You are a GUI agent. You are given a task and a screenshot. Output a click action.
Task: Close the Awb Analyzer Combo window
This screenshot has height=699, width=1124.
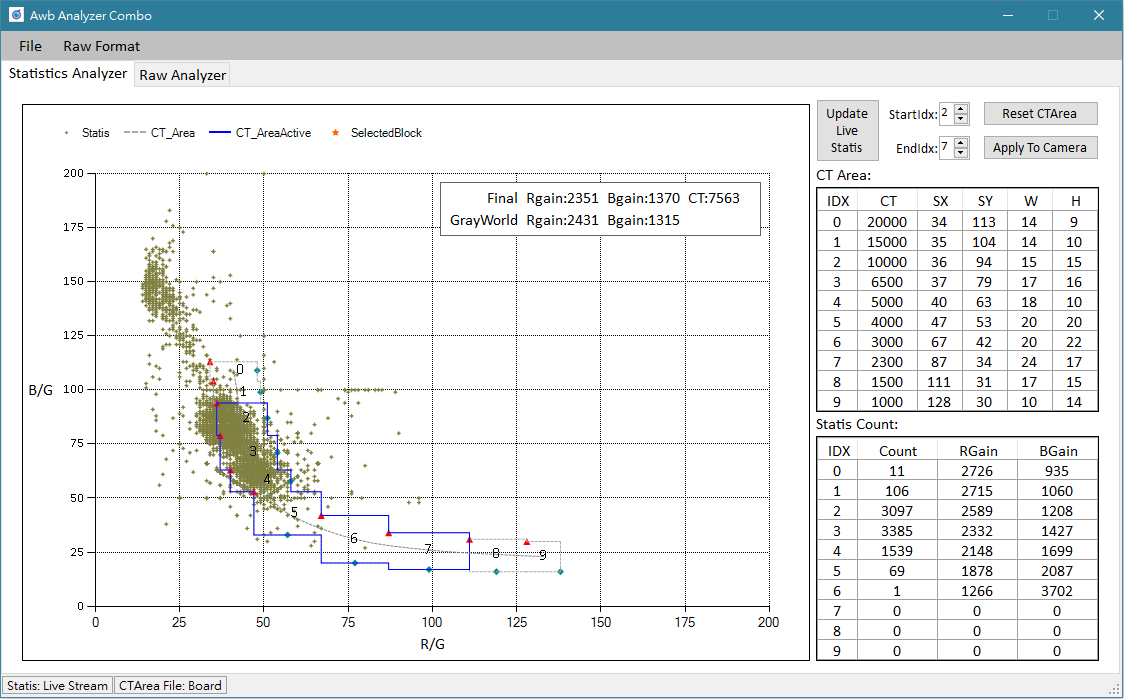tap(1098, 16)
